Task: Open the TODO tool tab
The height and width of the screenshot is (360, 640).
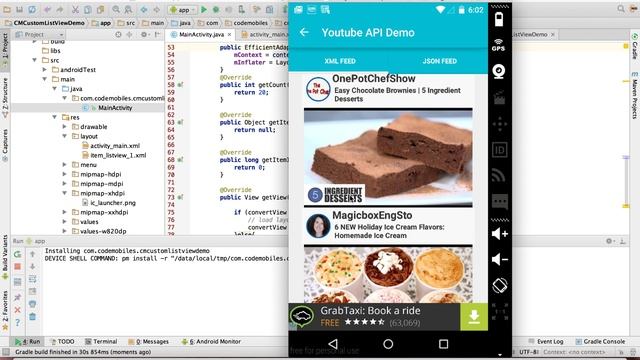Action: click(62, 342)
